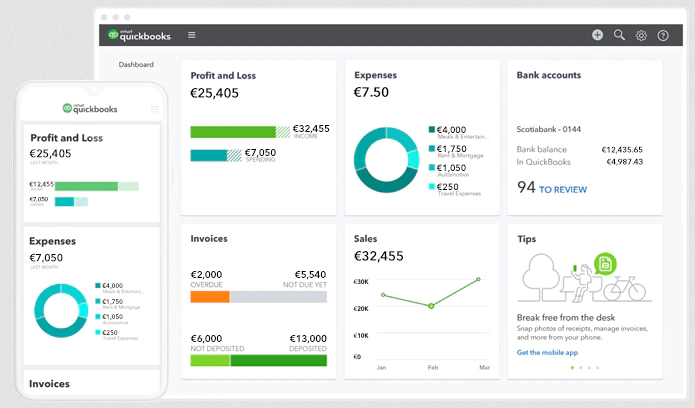Click the Expenses donut chart on desktop
The image size is (695, 408).
[x=386, y=159]
